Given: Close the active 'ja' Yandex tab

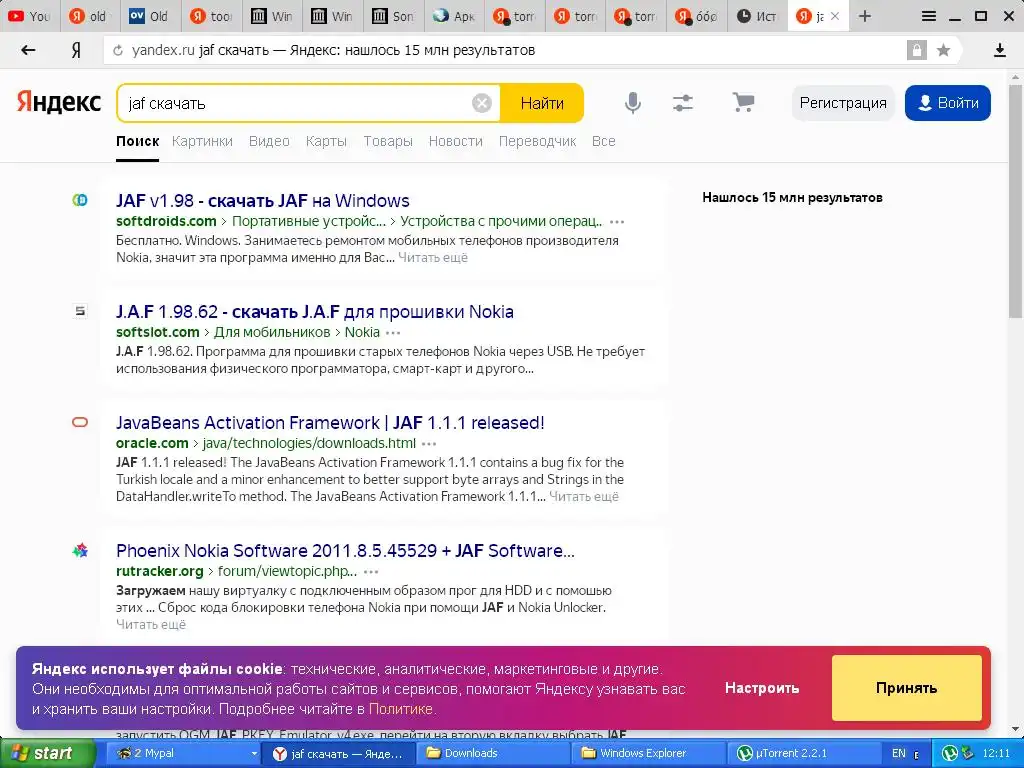Looking at the screenshot, I should click(835, 16).
